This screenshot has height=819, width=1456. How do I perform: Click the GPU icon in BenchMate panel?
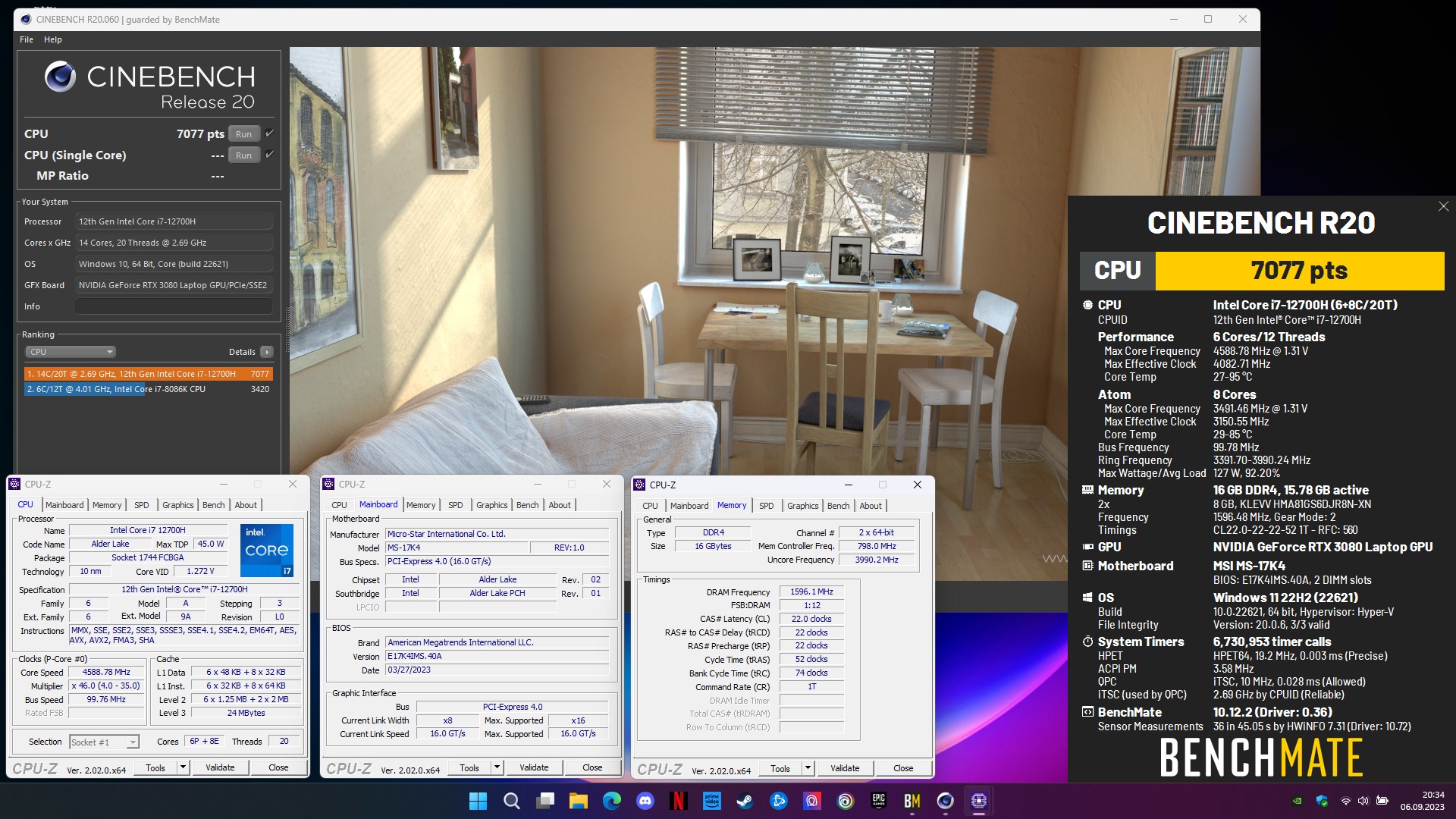click(x=1087, y=547)
